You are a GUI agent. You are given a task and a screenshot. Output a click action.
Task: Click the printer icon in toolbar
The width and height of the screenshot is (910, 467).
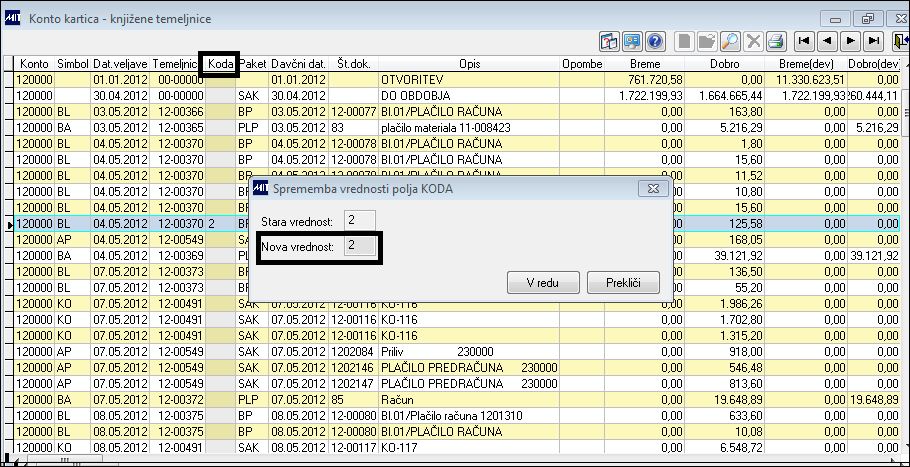point(776,41)
